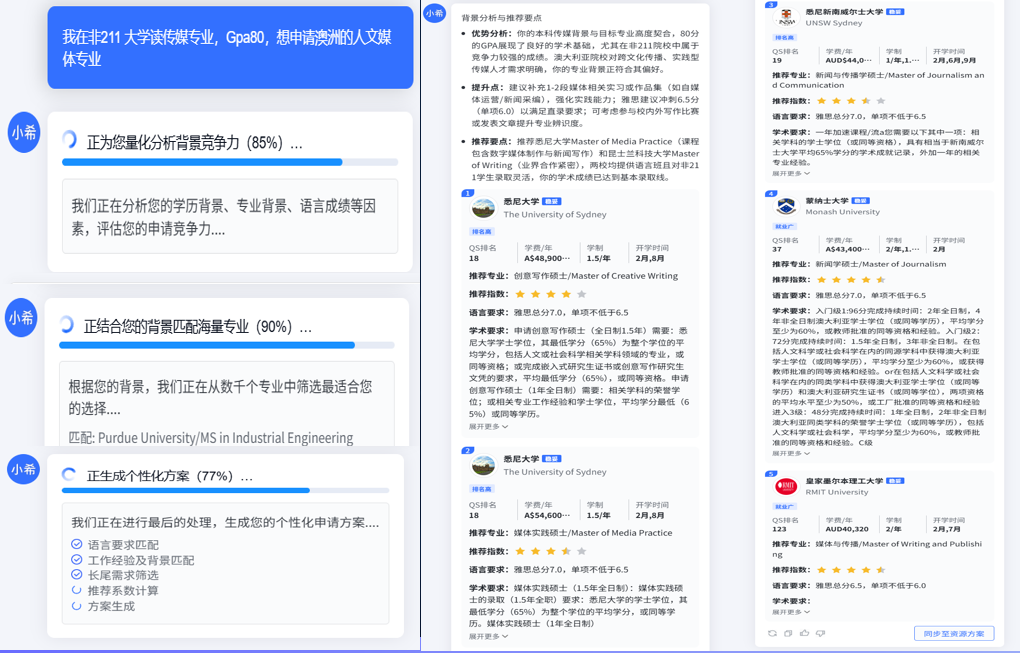
Task: Click the AUD40,320 tuition on the RMIT card
Action: pyautogui.click(x=847, y=529)
